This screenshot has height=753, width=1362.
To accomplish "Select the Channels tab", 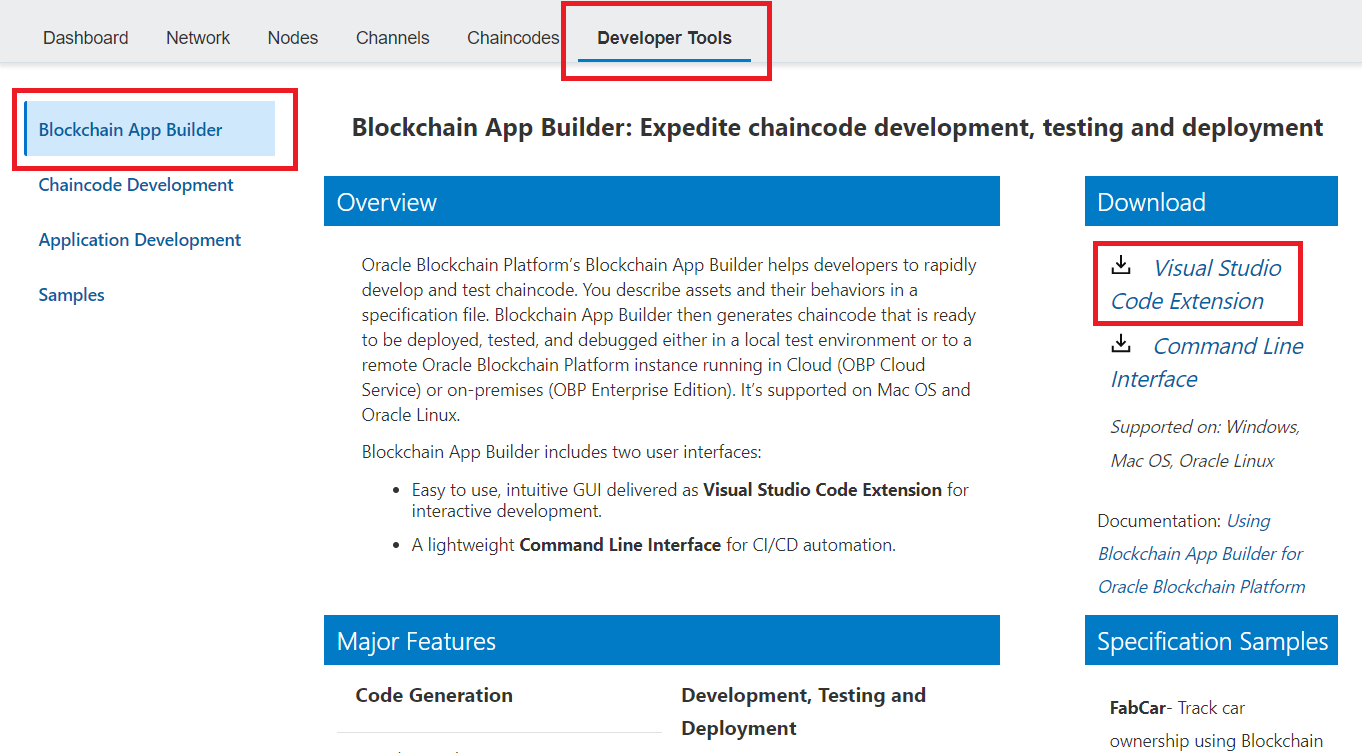I will [393, 38].
